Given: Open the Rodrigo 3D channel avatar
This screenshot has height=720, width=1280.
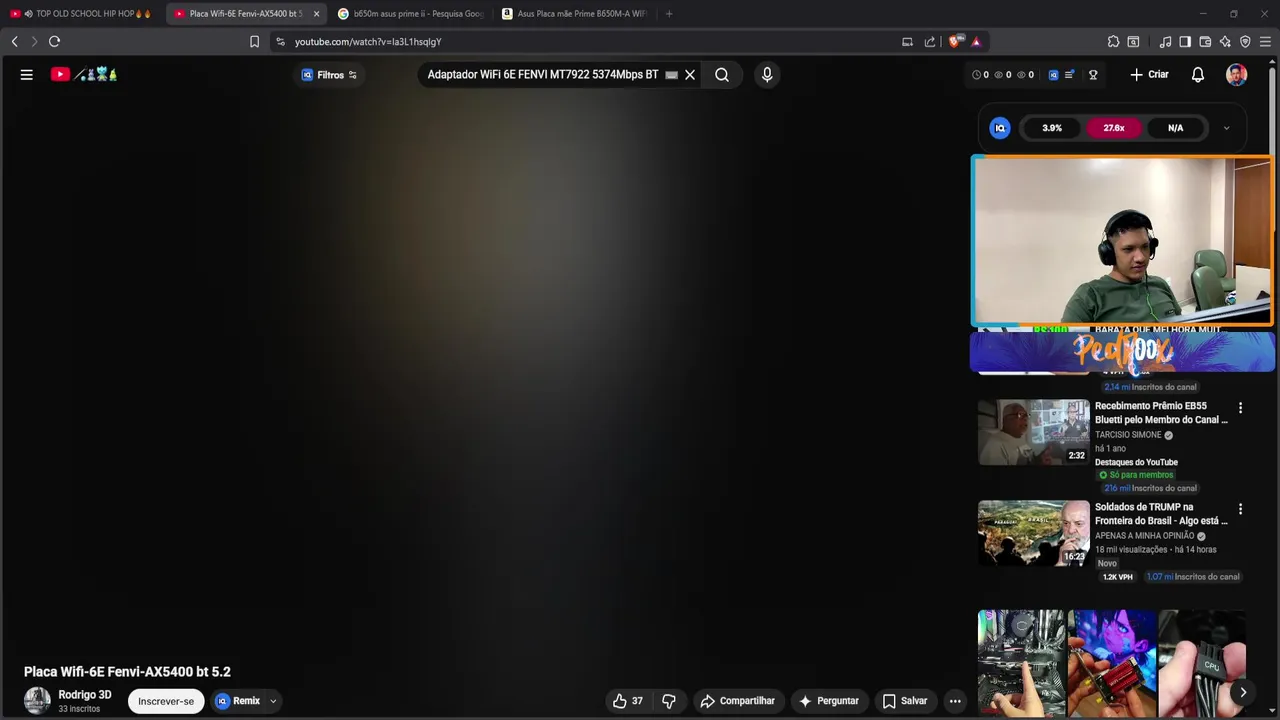Looking at the screenshot, I should pos(37,701).
